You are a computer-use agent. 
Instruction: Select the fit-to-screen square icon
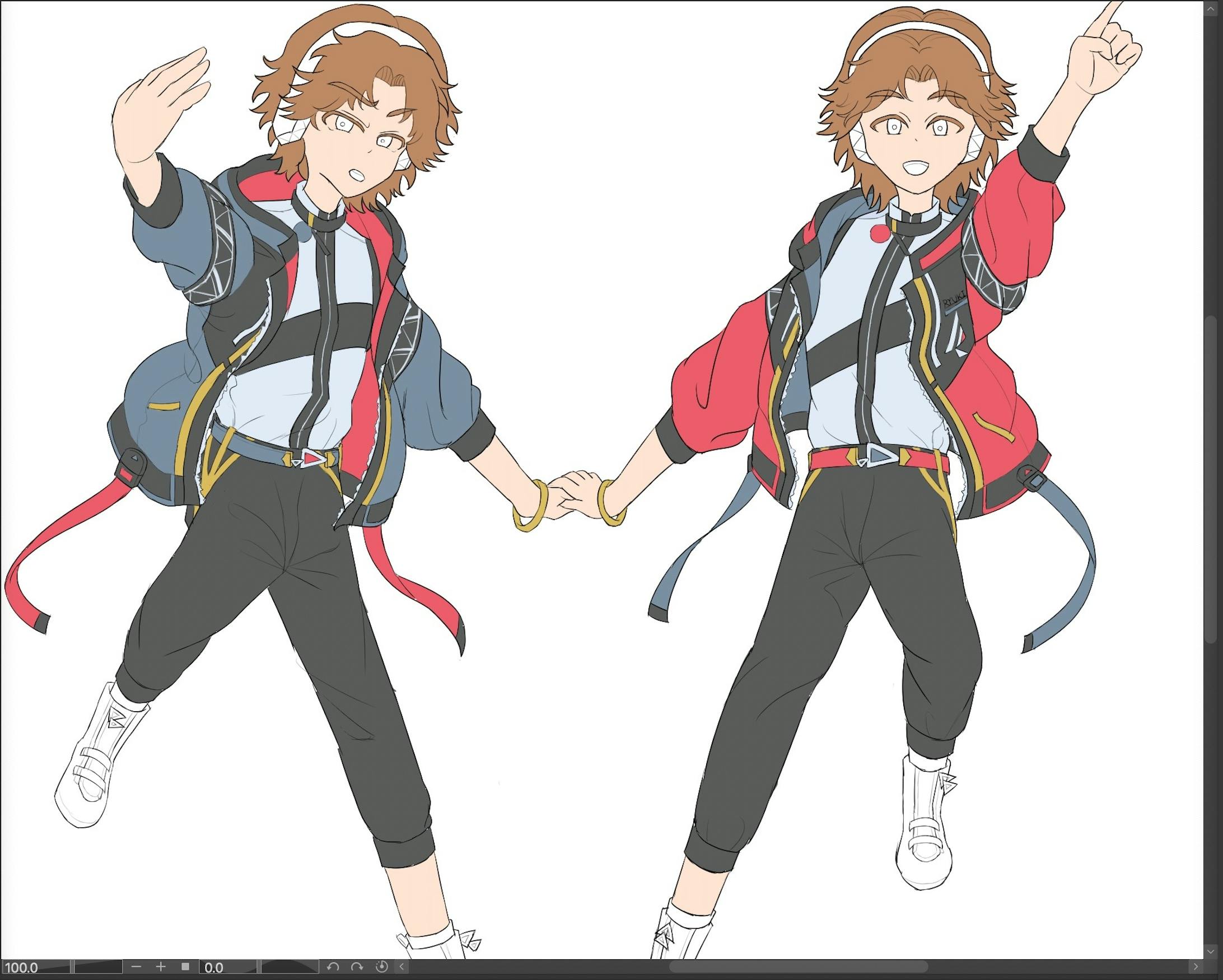[185, 966]
